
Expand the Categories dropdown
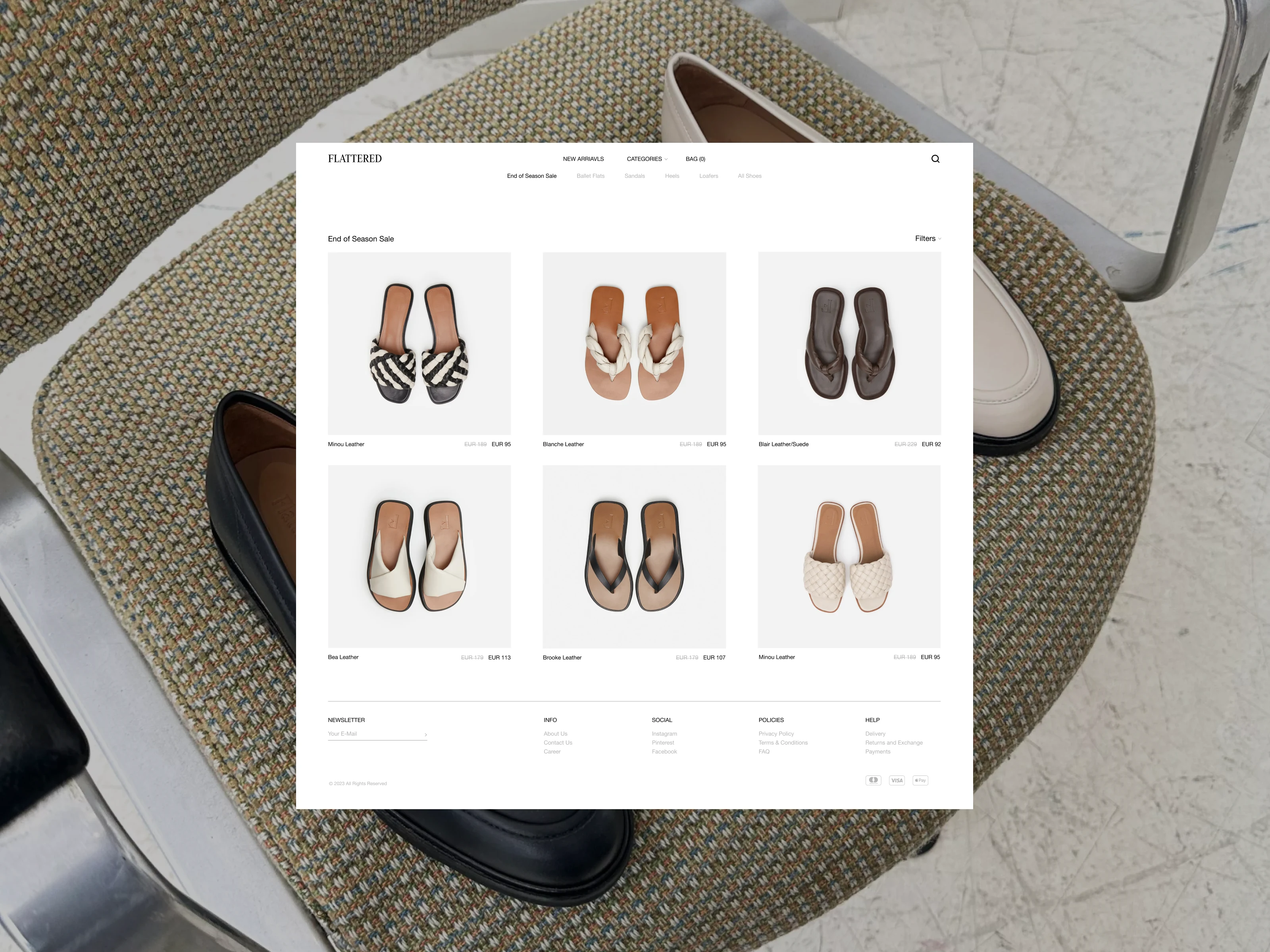[647, 159]
